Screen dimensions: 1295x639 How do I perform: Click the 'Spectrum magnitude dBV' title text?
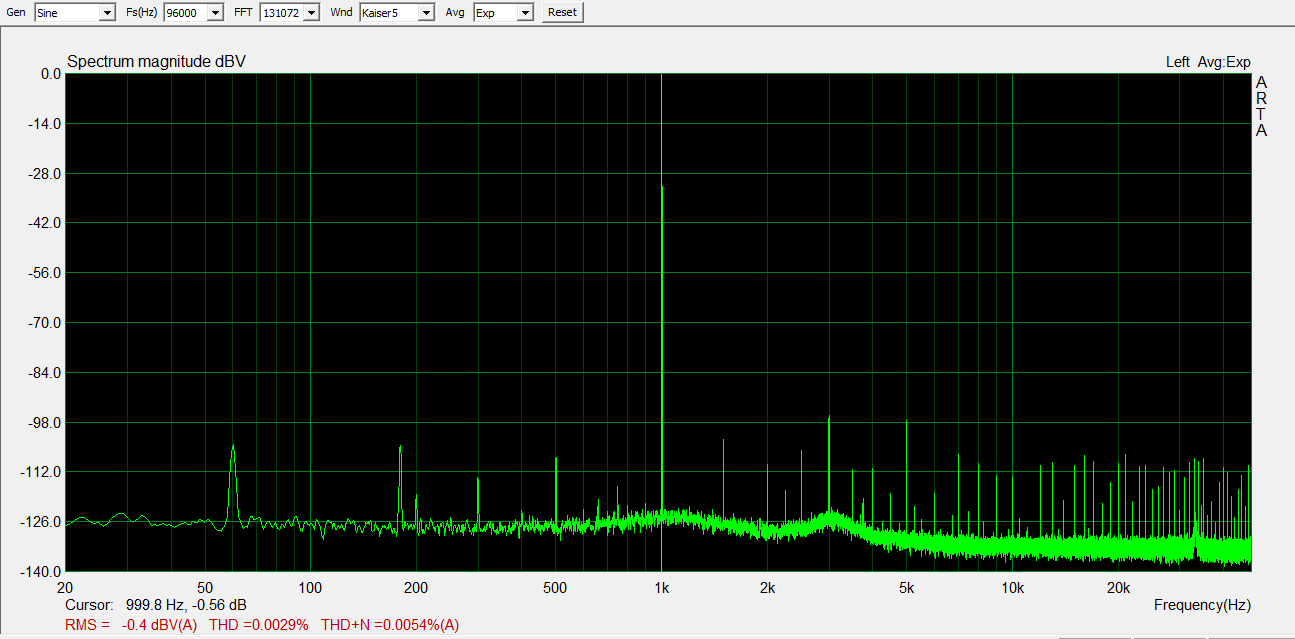[x=156, y=62]
